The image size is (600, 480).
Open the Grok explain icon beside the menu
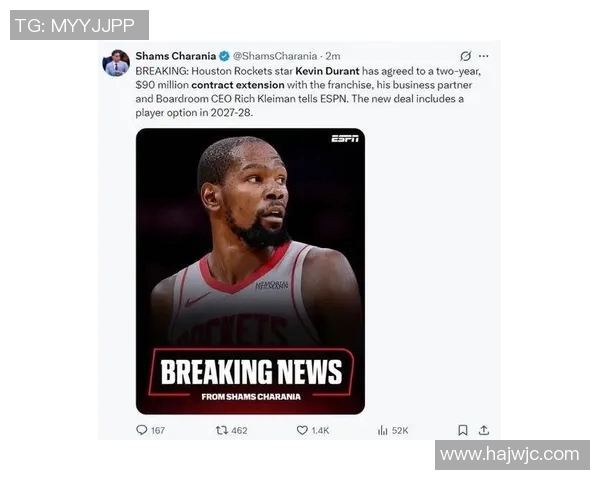point(465,56)
